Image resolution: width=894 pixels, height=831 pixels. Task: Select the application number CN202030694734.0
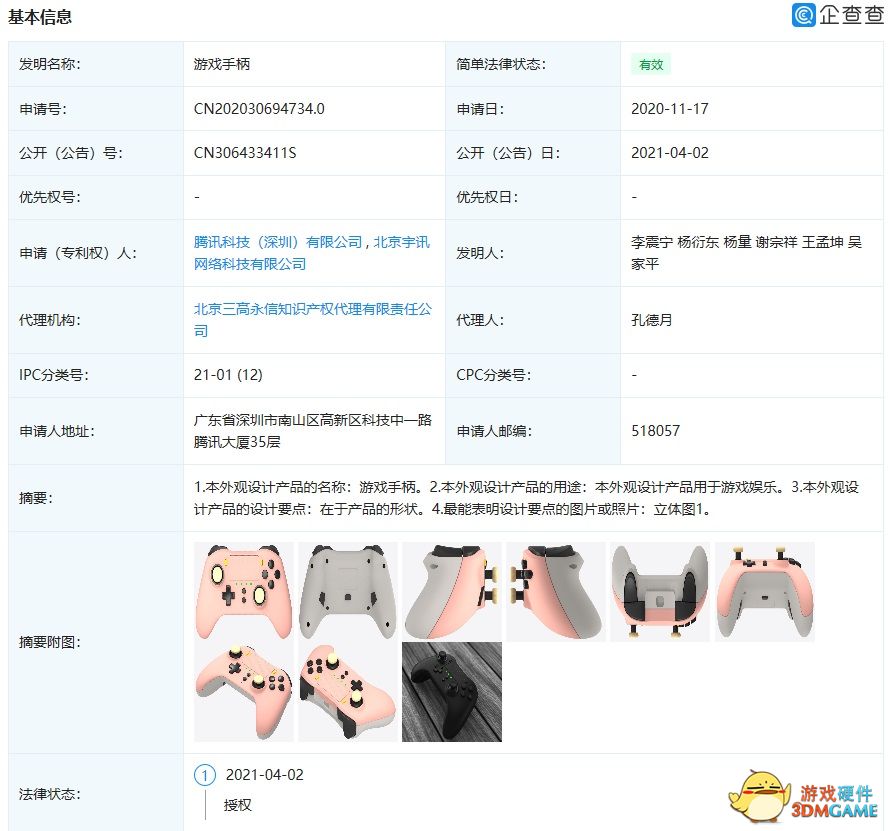click(x=259, y=109)
